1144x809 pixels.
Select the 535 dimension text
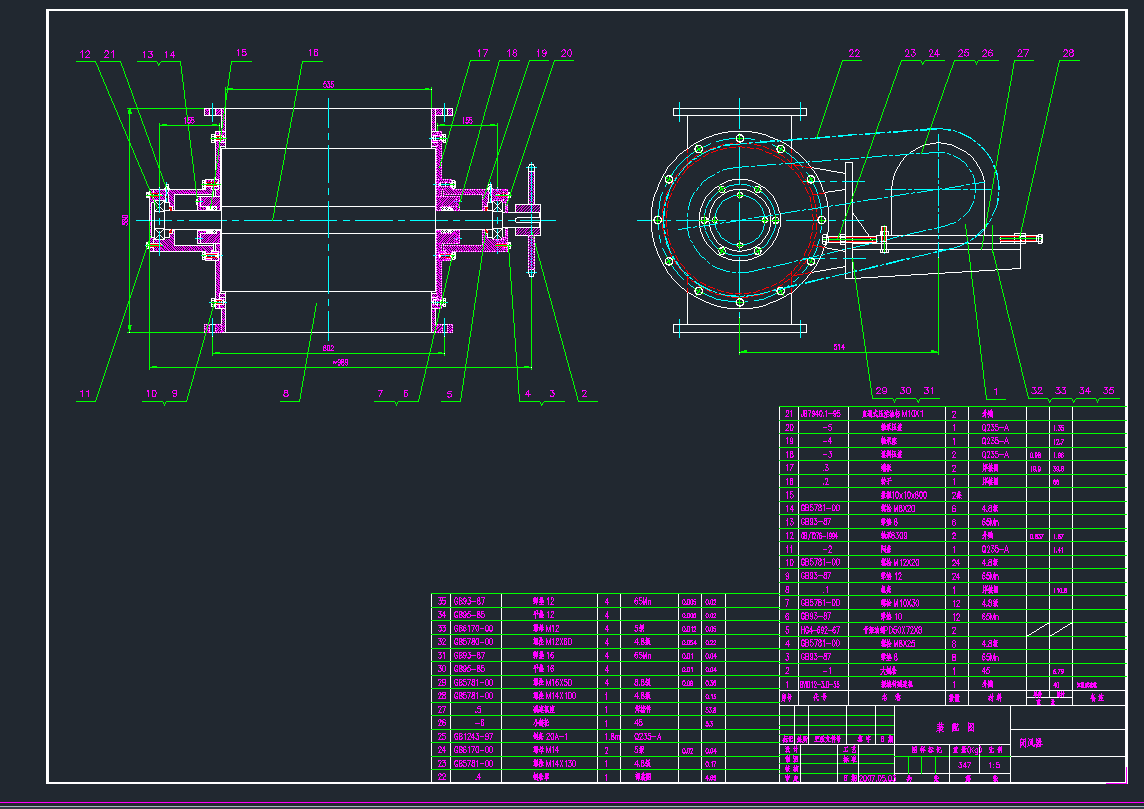point(328,86)
